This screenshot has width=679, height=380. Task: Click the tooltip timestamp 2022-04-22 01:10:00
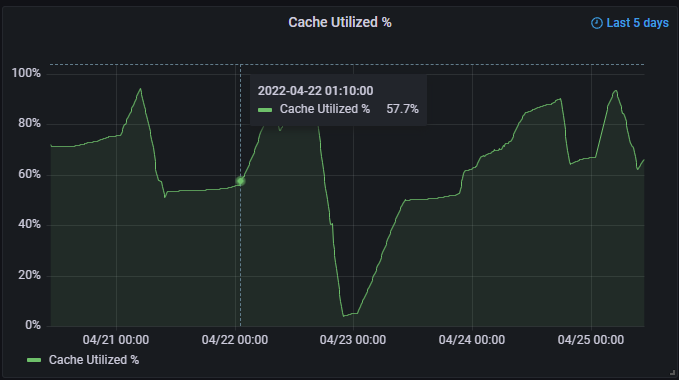pyautogui.click(x=315, y=91)
